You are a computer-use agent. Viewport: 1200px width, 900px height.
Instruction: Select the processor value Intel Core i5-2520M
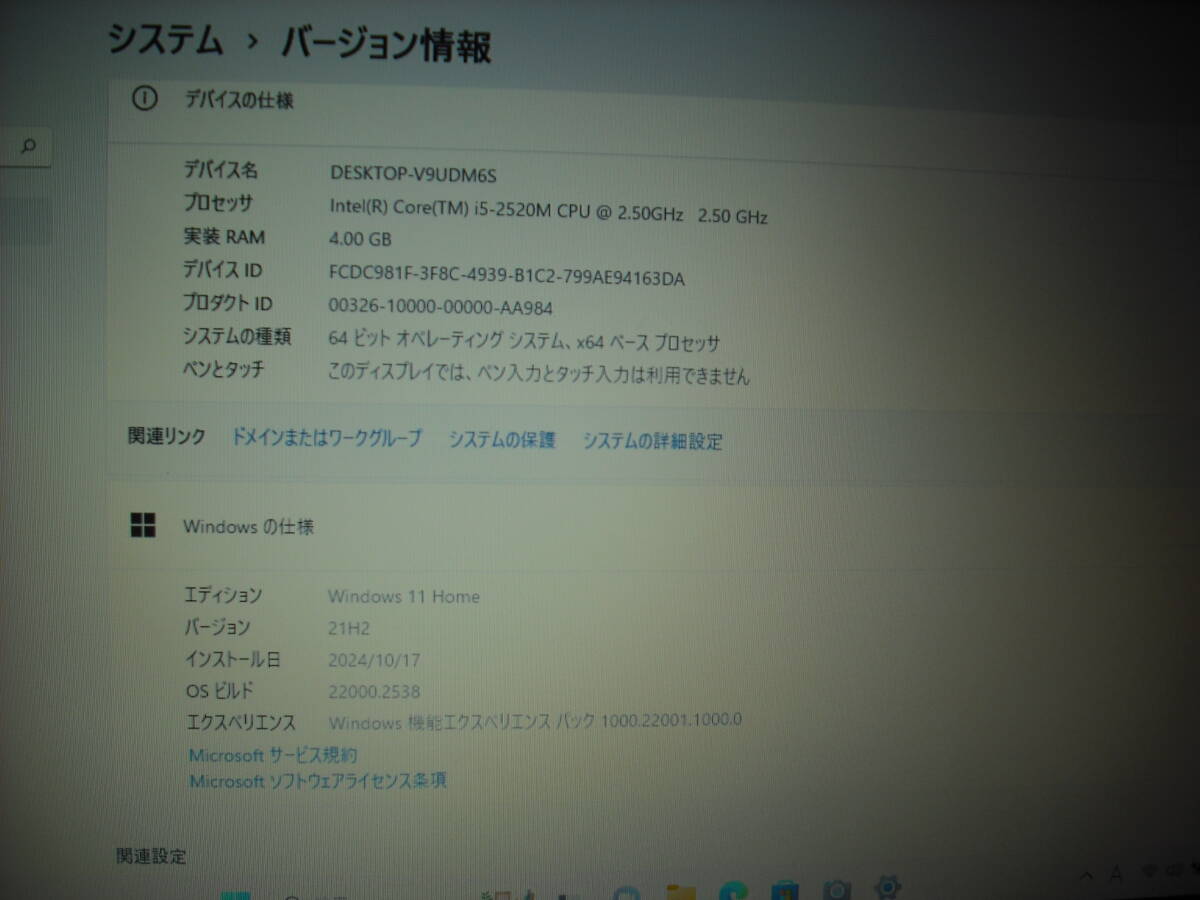(x=549, y=213)
